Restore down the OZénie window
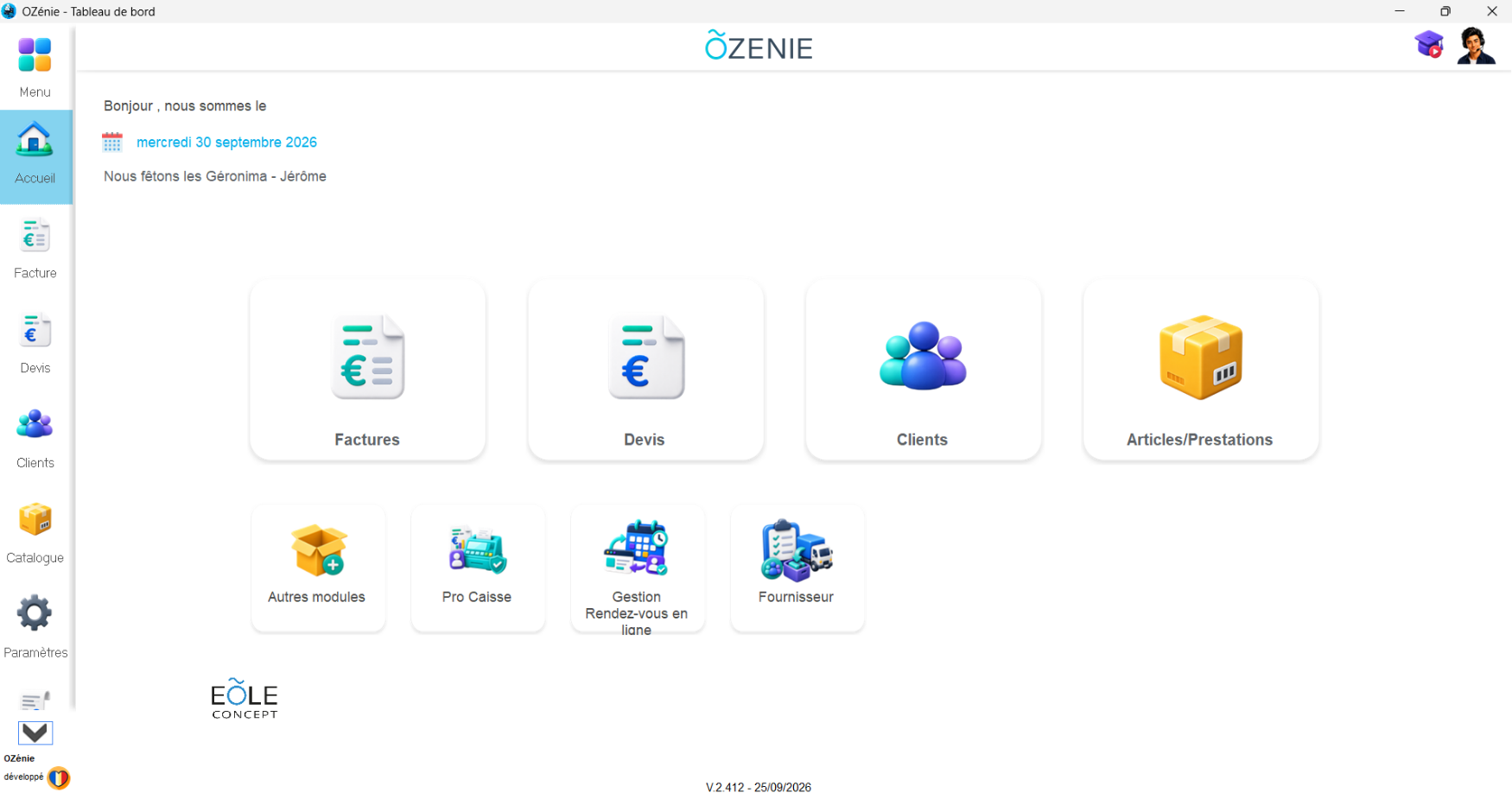The width and height of the screenshot is (1512, 799). click(1445, 11)
